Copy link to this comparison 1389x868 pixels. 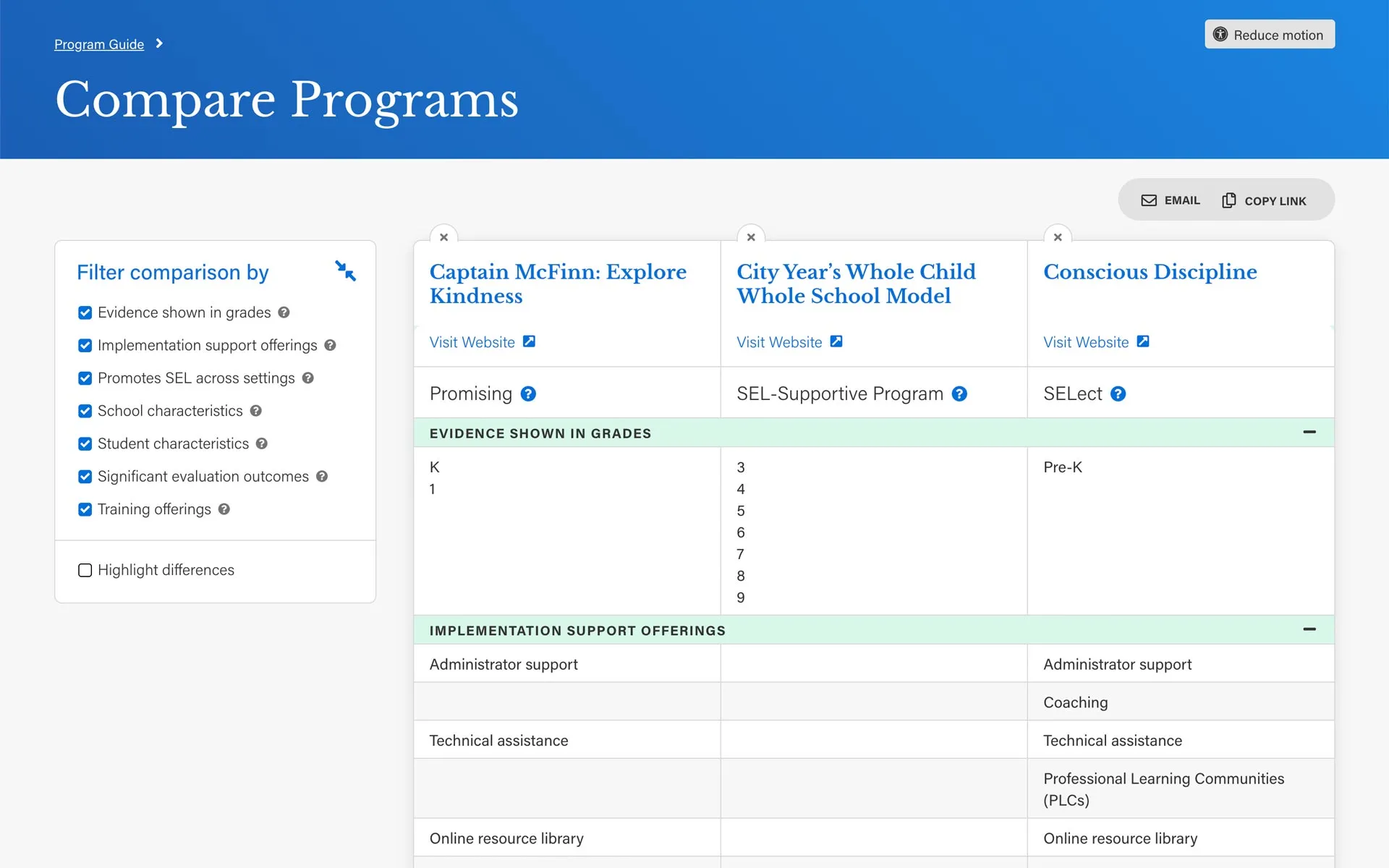pos(1264,200)
